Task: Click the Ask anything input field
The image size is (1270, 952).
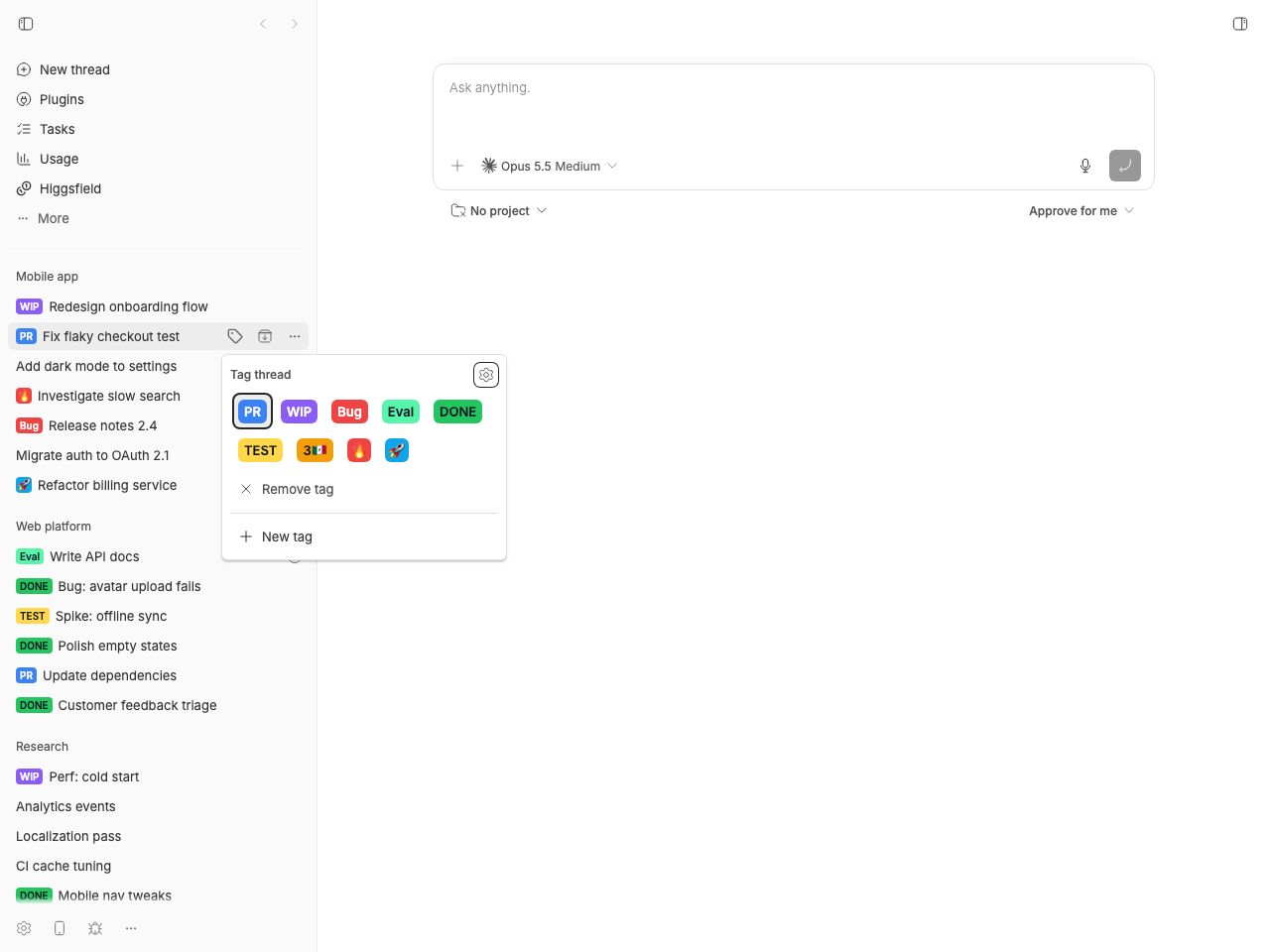Action: tap(794, 104)
